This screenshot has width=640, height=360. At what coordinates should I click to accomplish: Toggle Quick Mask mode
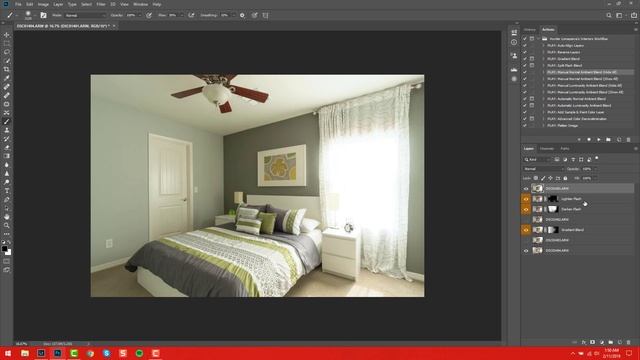pyautogui.click(x=7, y=261)
